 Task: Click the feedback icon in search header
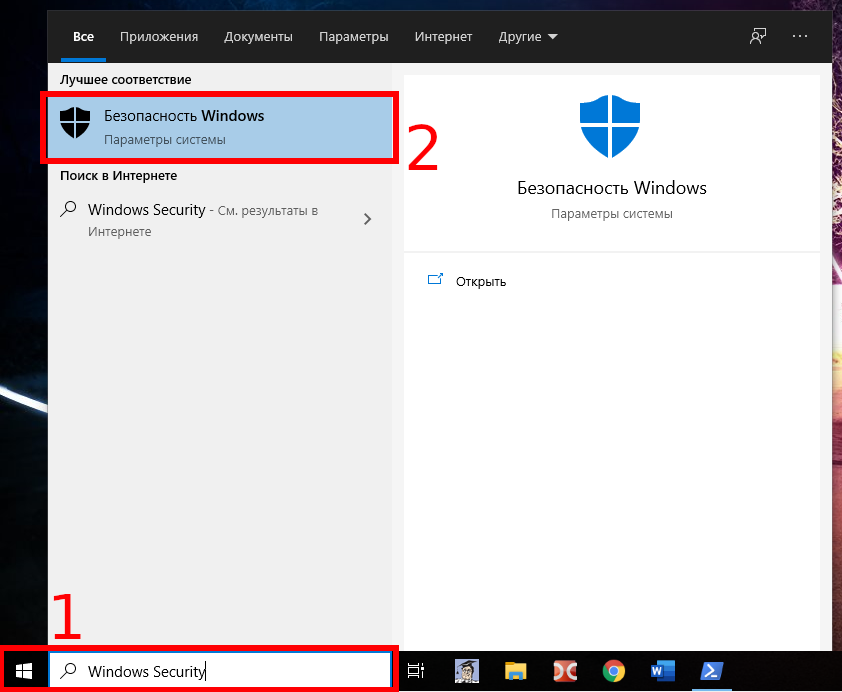coord(758,37)
